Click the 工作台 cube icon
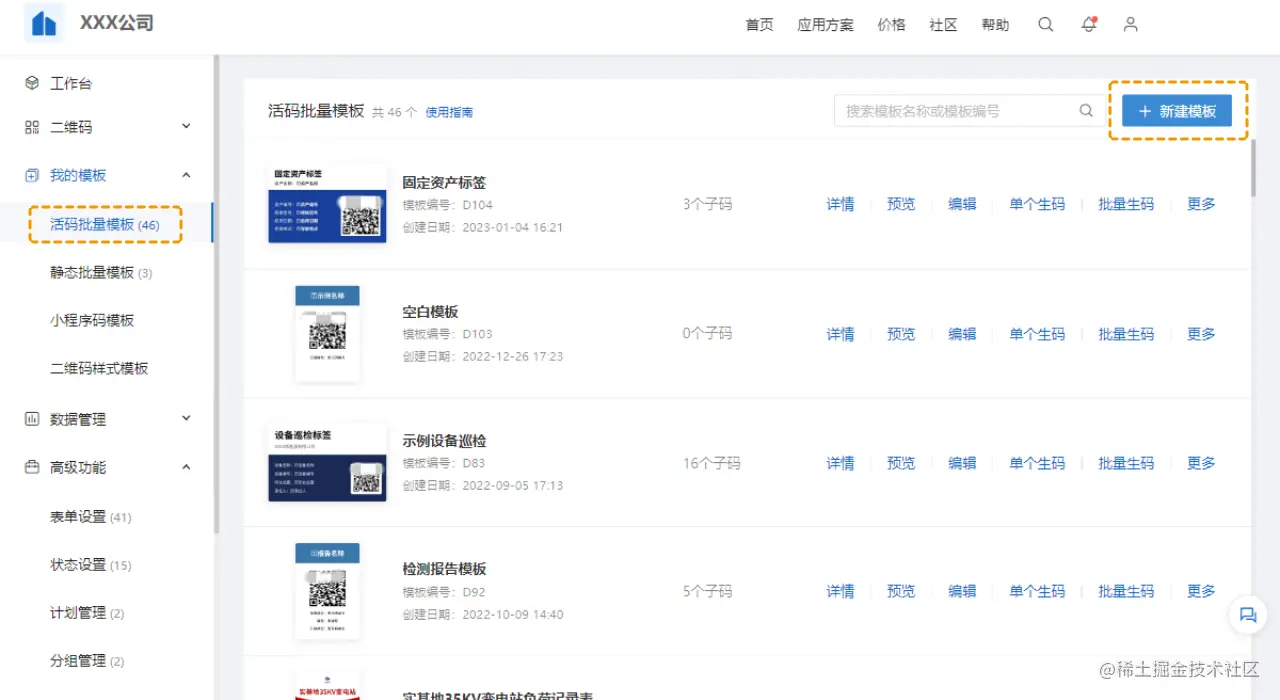 tap(32, 83)
